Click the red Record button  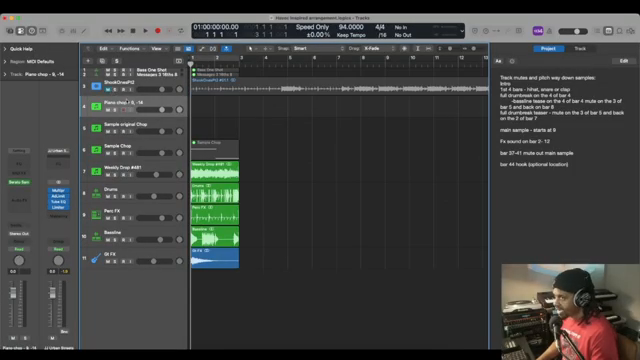click(158, 31)
